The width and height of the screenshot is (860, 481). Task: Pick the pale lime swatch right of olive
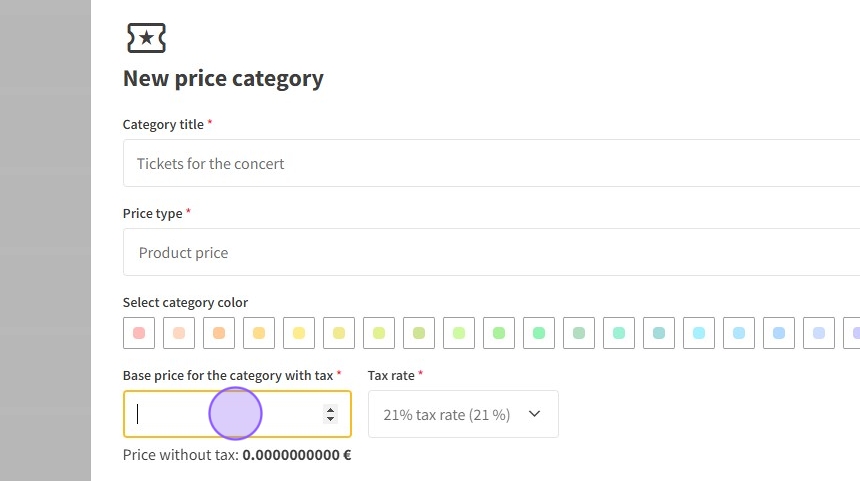coord(459,333)
